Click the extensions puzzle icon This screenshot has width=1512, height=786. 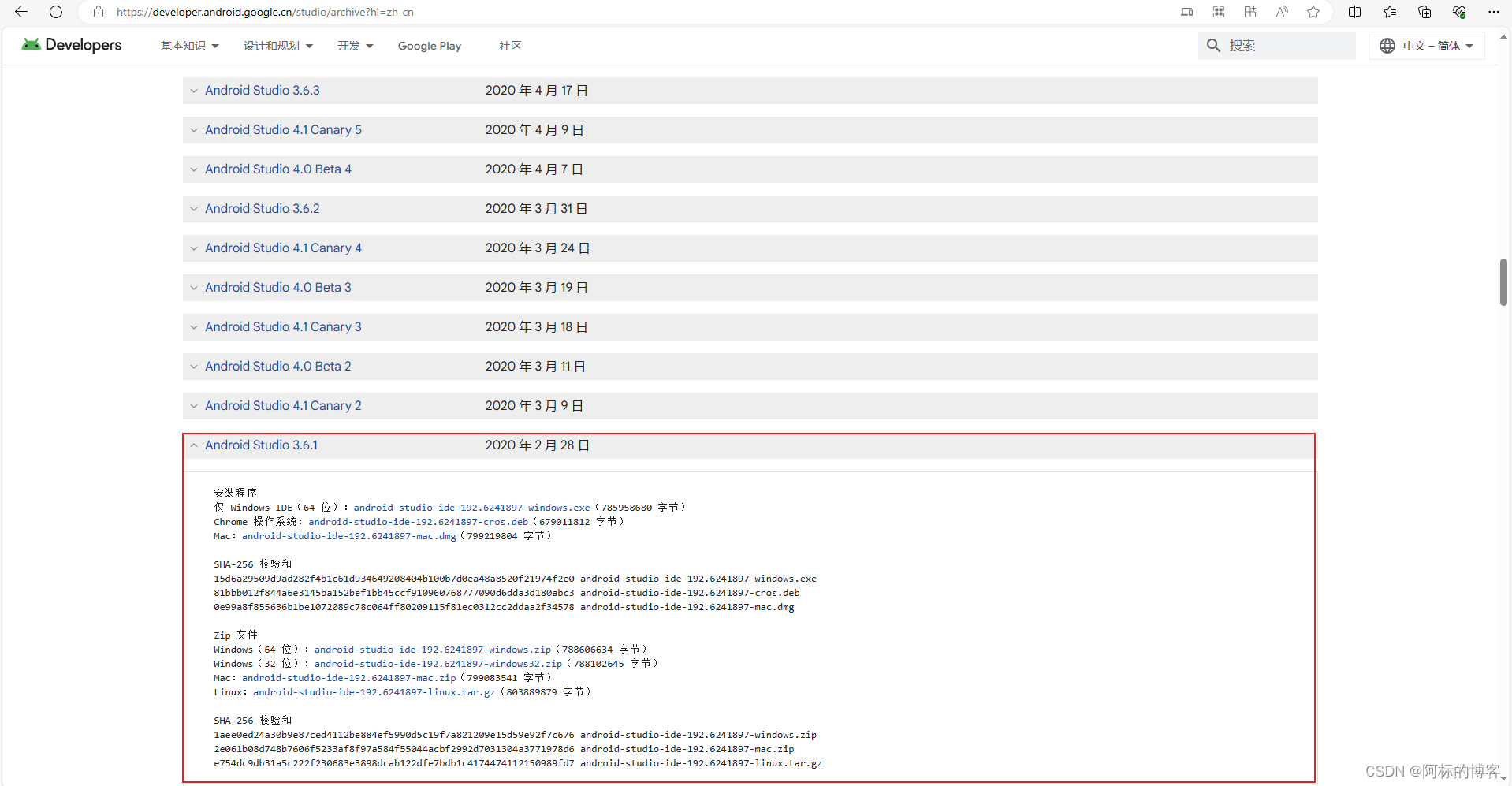tap(1250, 12)
